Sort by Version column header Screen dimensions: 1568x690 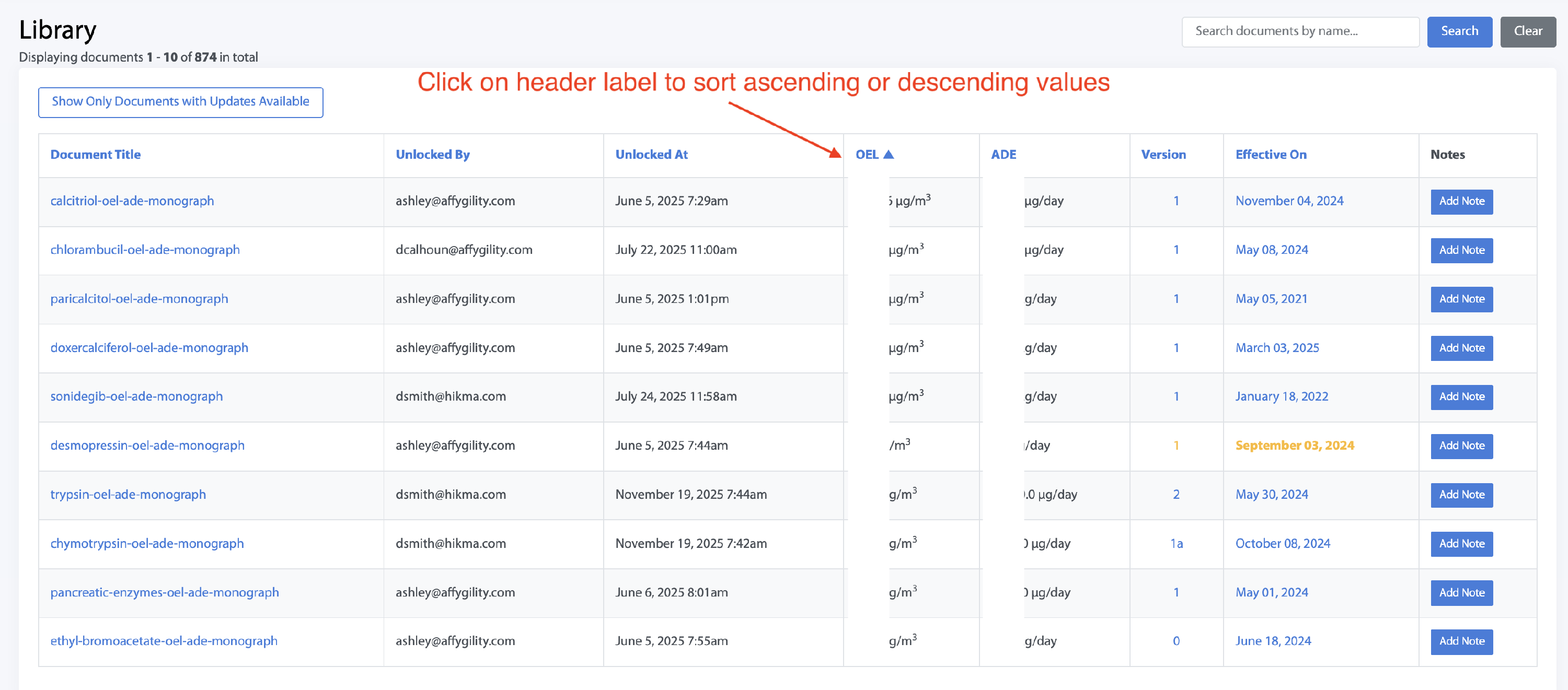point(1162,155)
